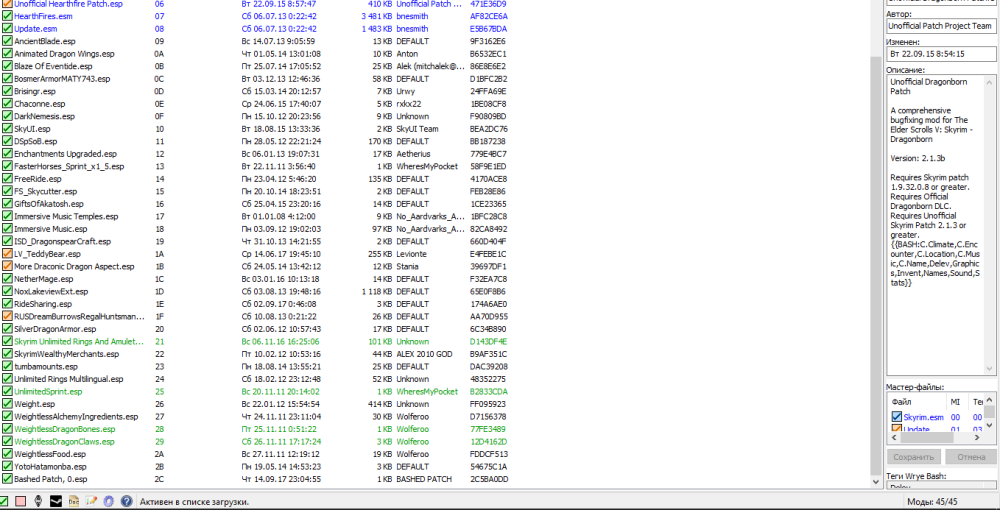Screen dimensions: 1000x510
Task: Click the masters list scroll-down arrow
Action: tap(989, 425)
